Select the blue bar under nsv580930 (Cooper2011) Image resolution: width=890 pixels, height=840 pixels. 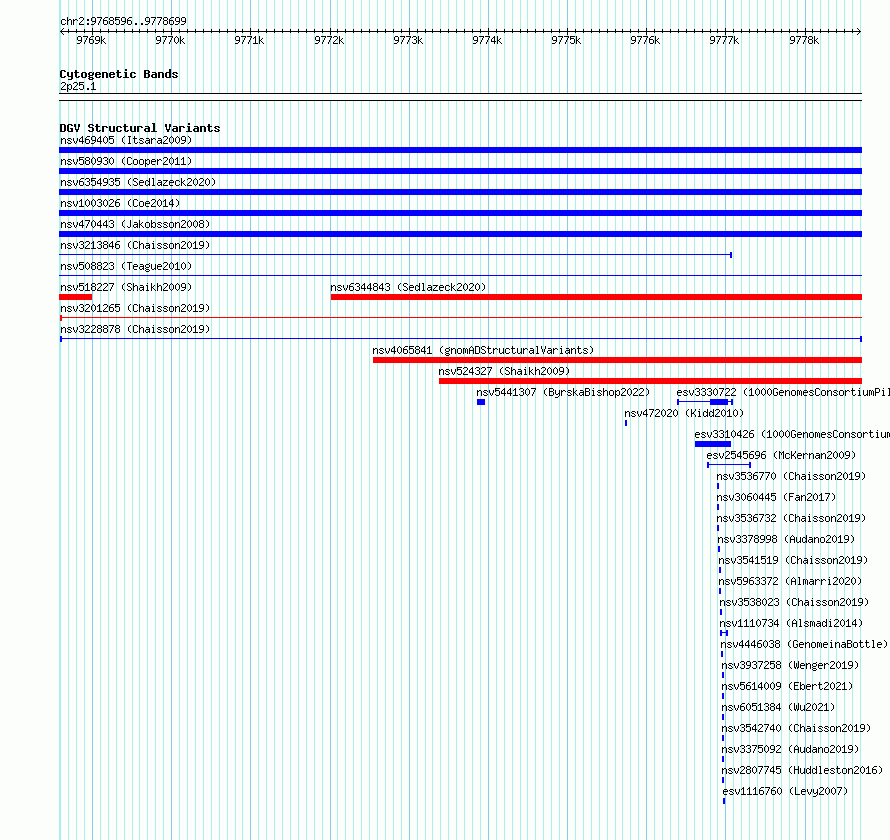click(460, 171)
